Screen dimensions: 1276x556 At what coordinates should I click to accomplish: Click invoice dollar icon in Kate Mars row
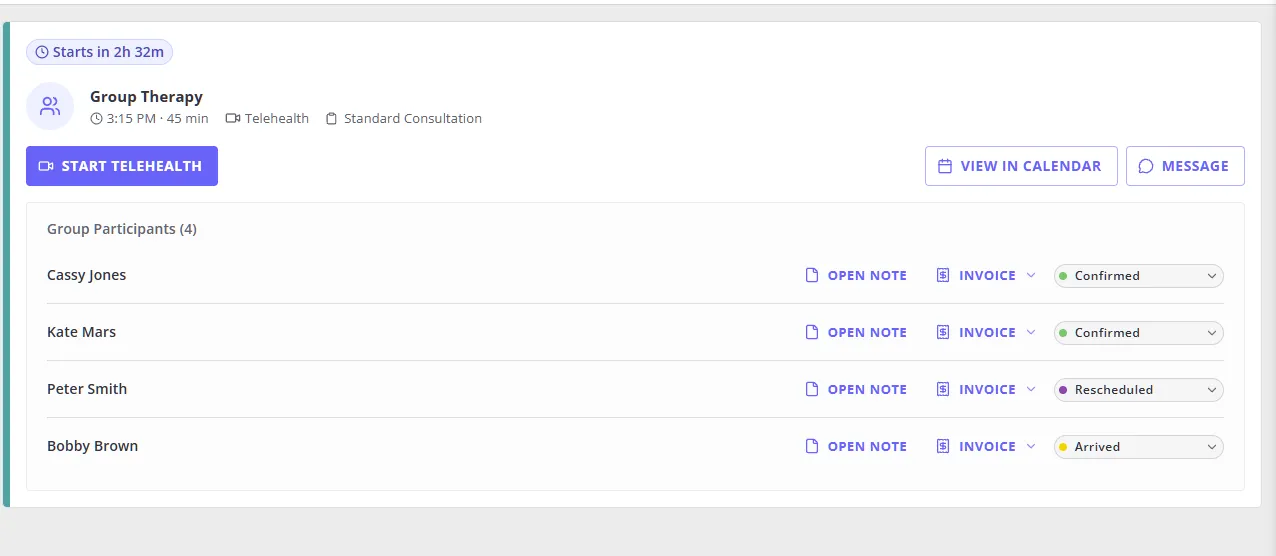[943, 333]
